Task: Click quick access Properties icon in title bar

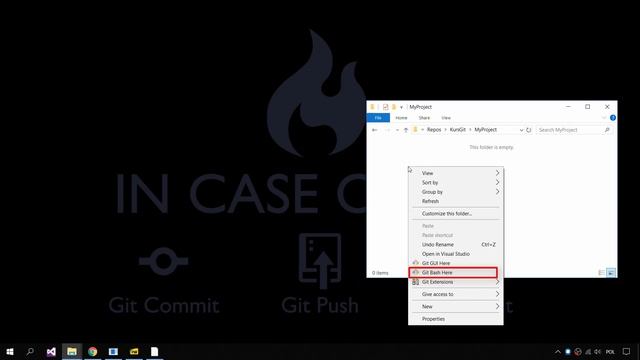Action: 385,107
